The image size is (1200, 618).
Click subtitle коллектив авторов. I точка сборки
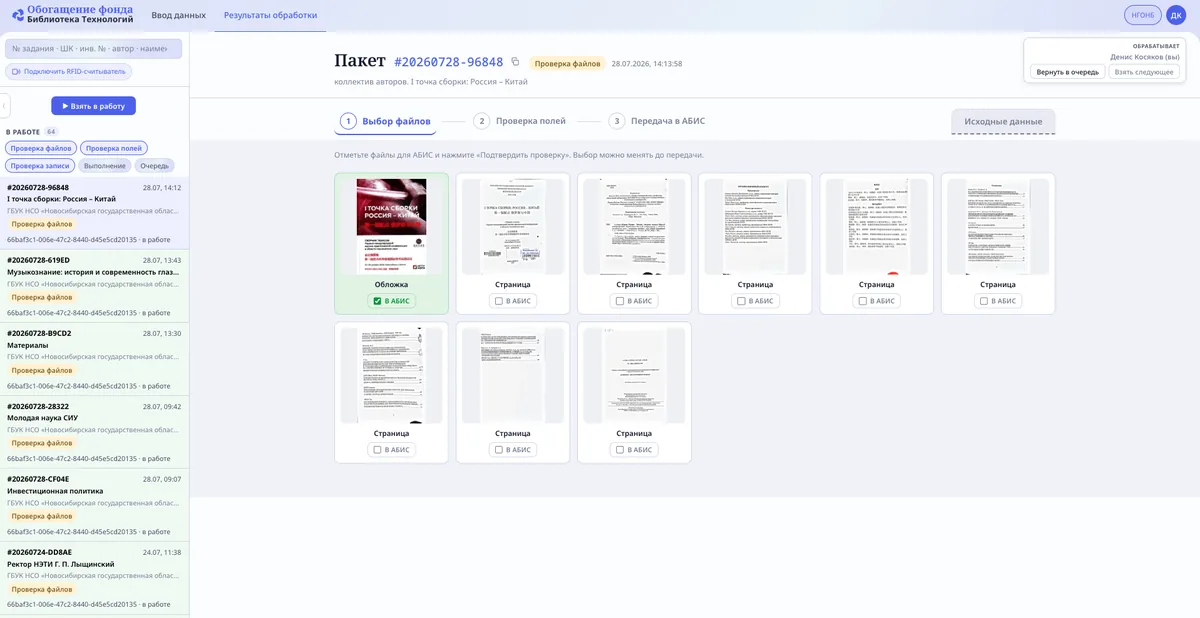click(x=431, y=82)
